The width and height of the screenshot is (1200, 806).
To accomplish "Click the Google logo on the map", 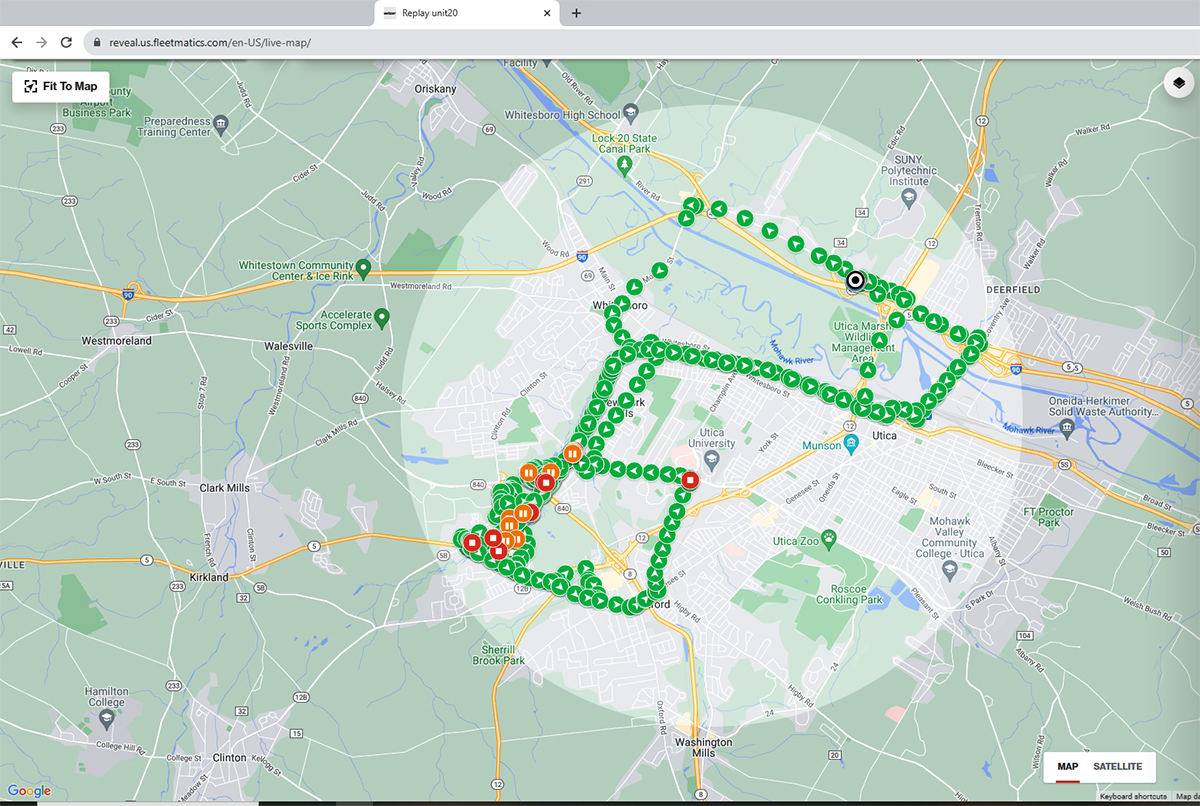I will pyautogui.click(x=29, y=791).
